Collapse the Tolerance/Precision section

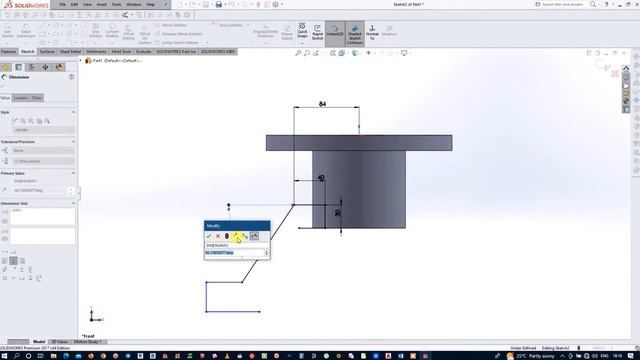pos(73,142)
